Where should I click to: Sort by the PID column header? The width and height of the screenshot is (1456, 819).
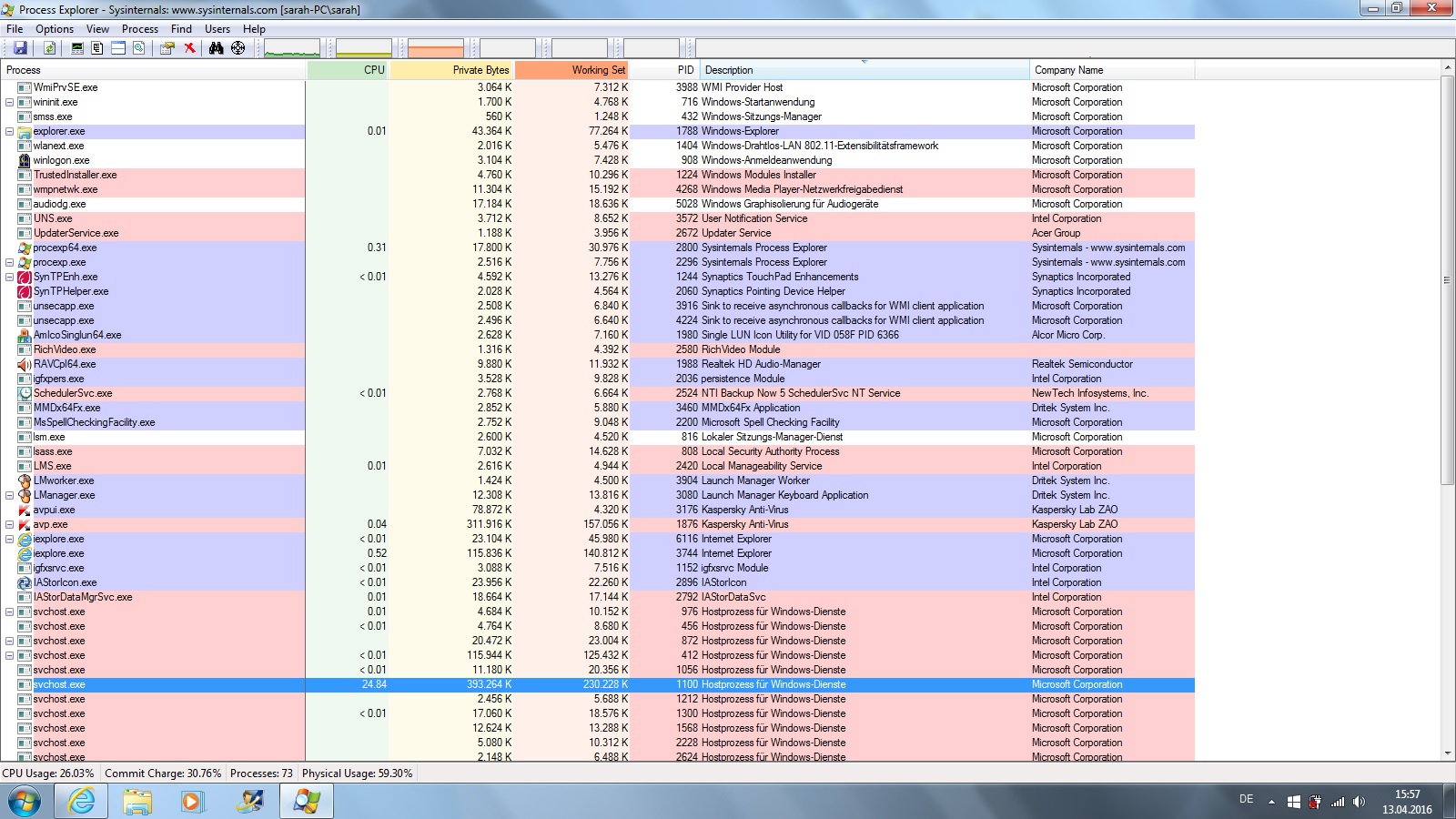pyautogui.click(x=665, y=70)
